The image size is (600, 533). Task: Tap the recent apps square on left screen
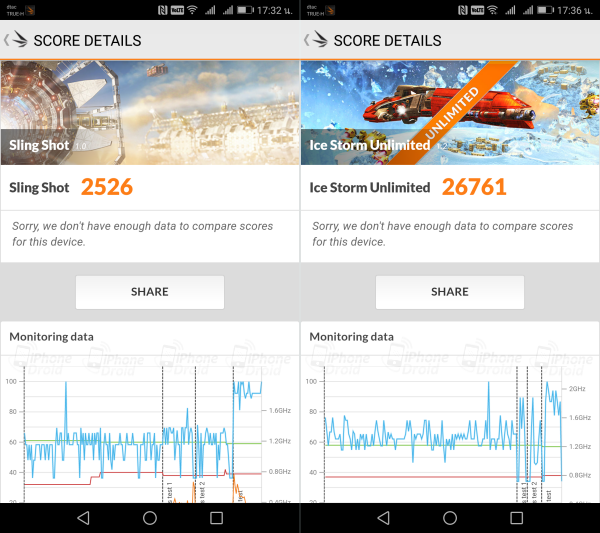tap(216, 518)
